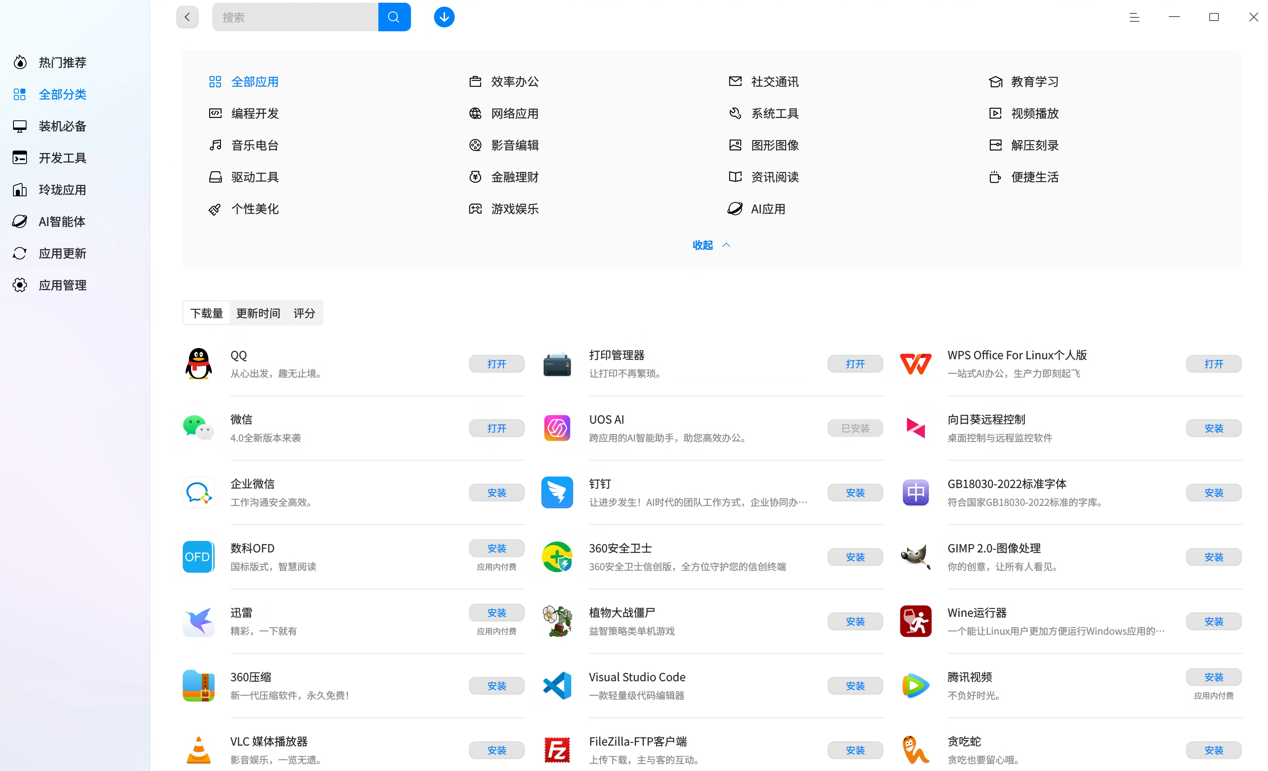Open the Visual Studio Code icon
1268x771 pixels.
557,686
